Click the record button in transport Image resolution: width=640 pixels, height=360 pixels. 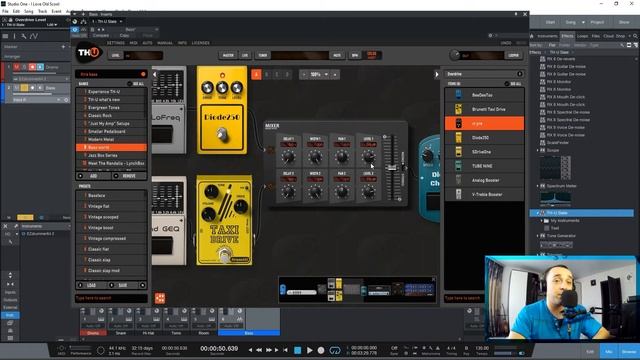pyautogui.click(x=321, y=350)
